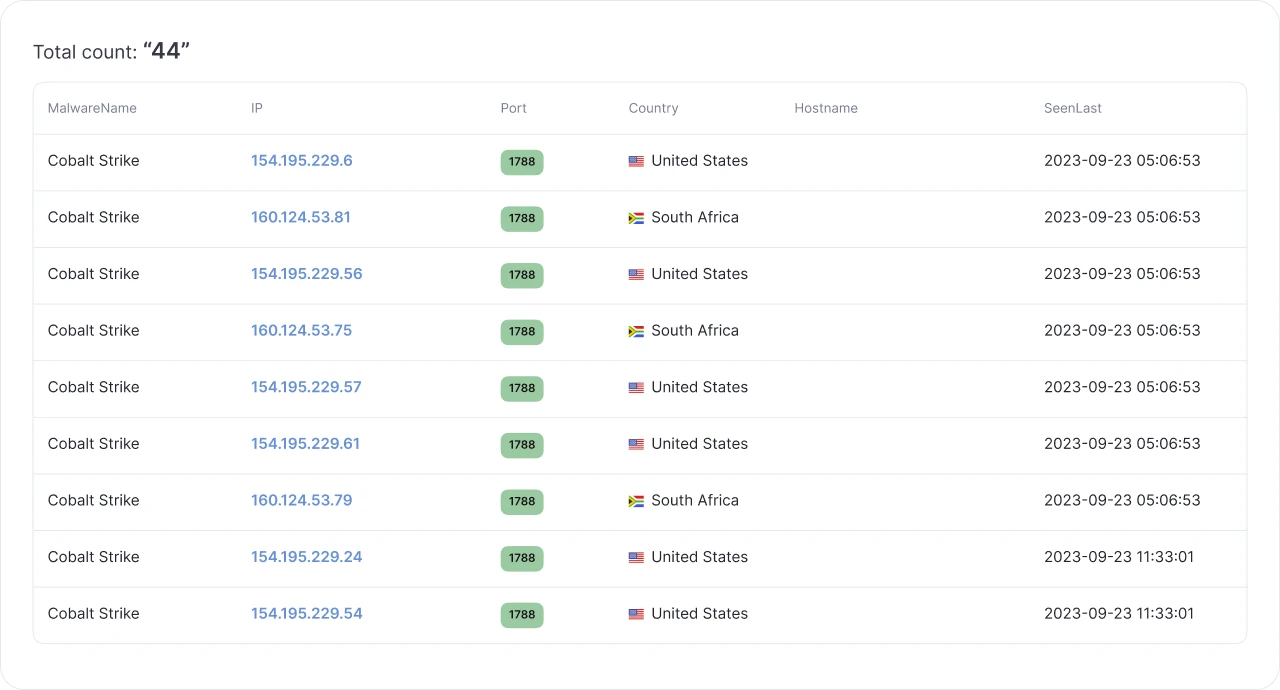The image size is (1280, 690).
Task: Open the IP address 160.124.53.81
Action: 300,217
